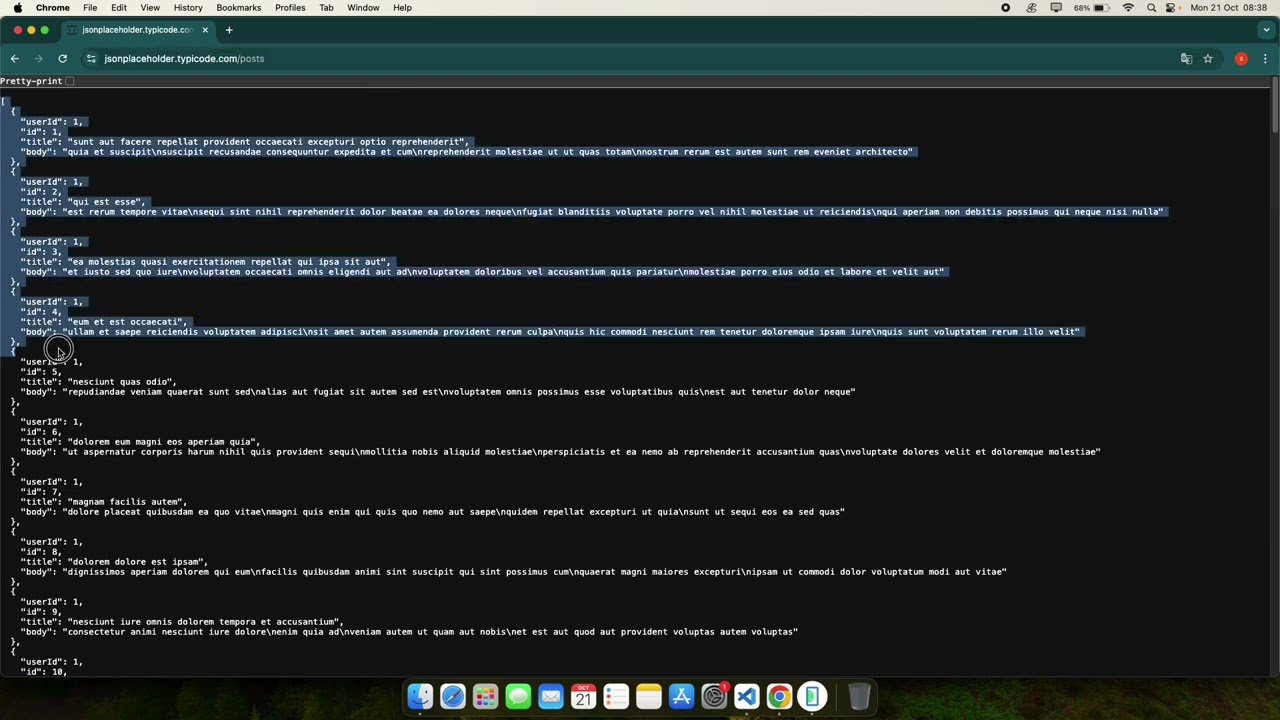This screenshot has width=1280, height=720.
Task: Open site information icon in address bar
Action: click(x=91, y=59)
